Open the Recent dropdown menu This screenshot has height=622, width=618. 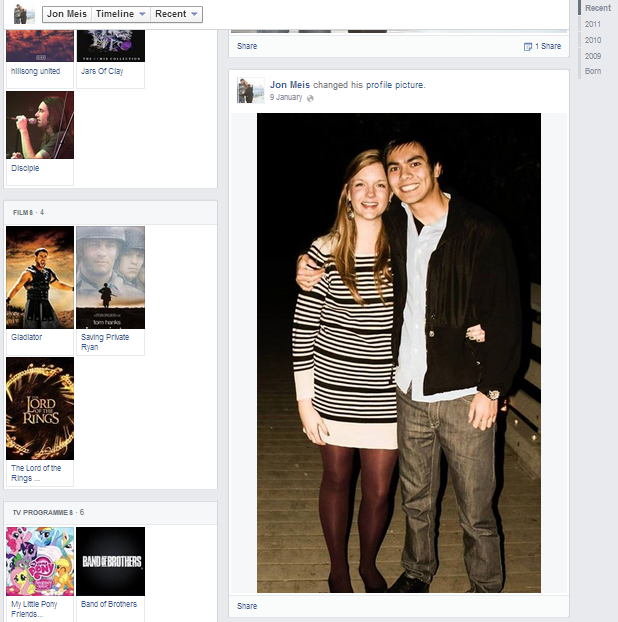[x=177, y=14]
